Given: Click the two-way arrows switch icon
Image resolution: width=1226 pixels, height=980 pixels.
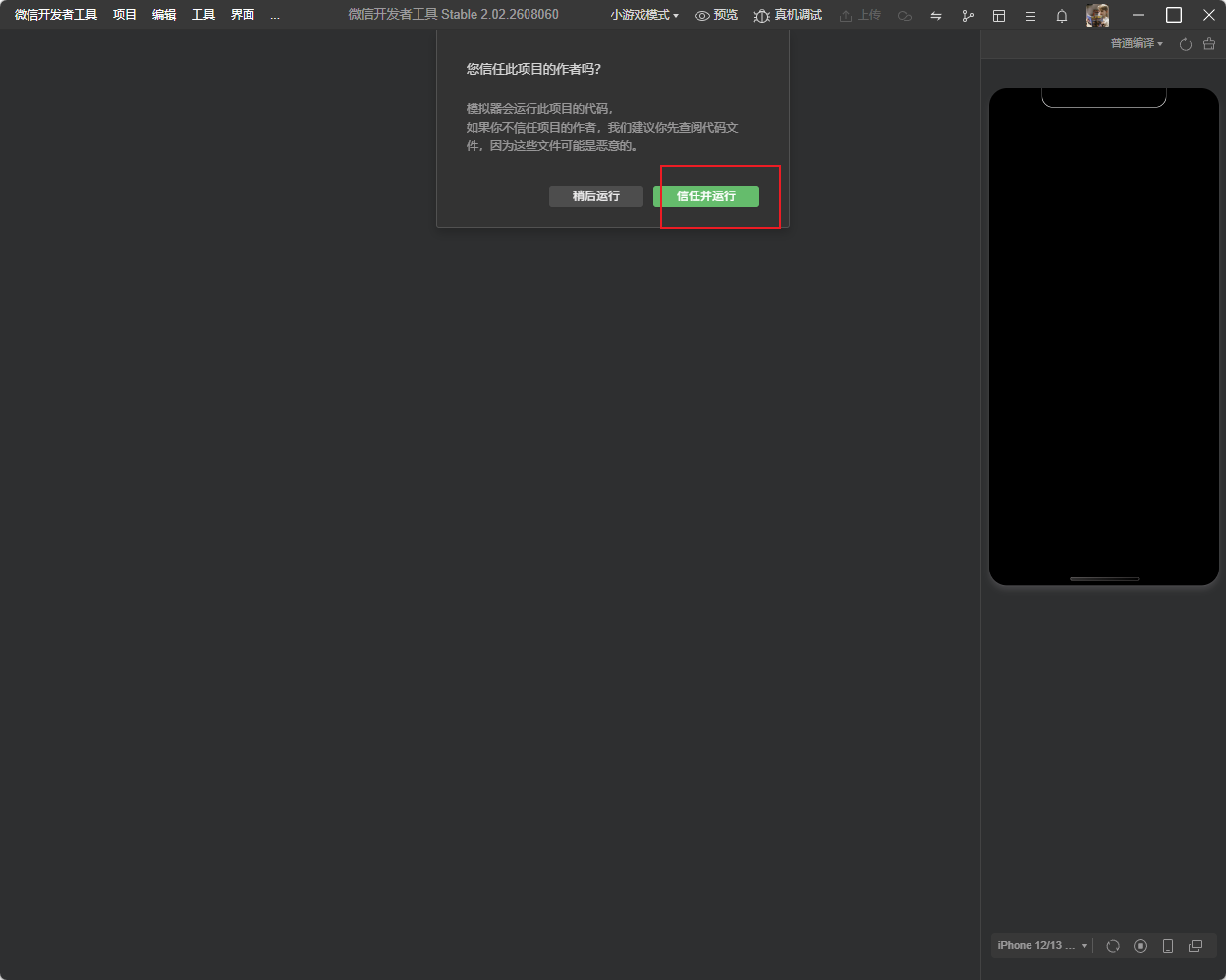Looking at the screenshot, I should (x=936, y=16).
